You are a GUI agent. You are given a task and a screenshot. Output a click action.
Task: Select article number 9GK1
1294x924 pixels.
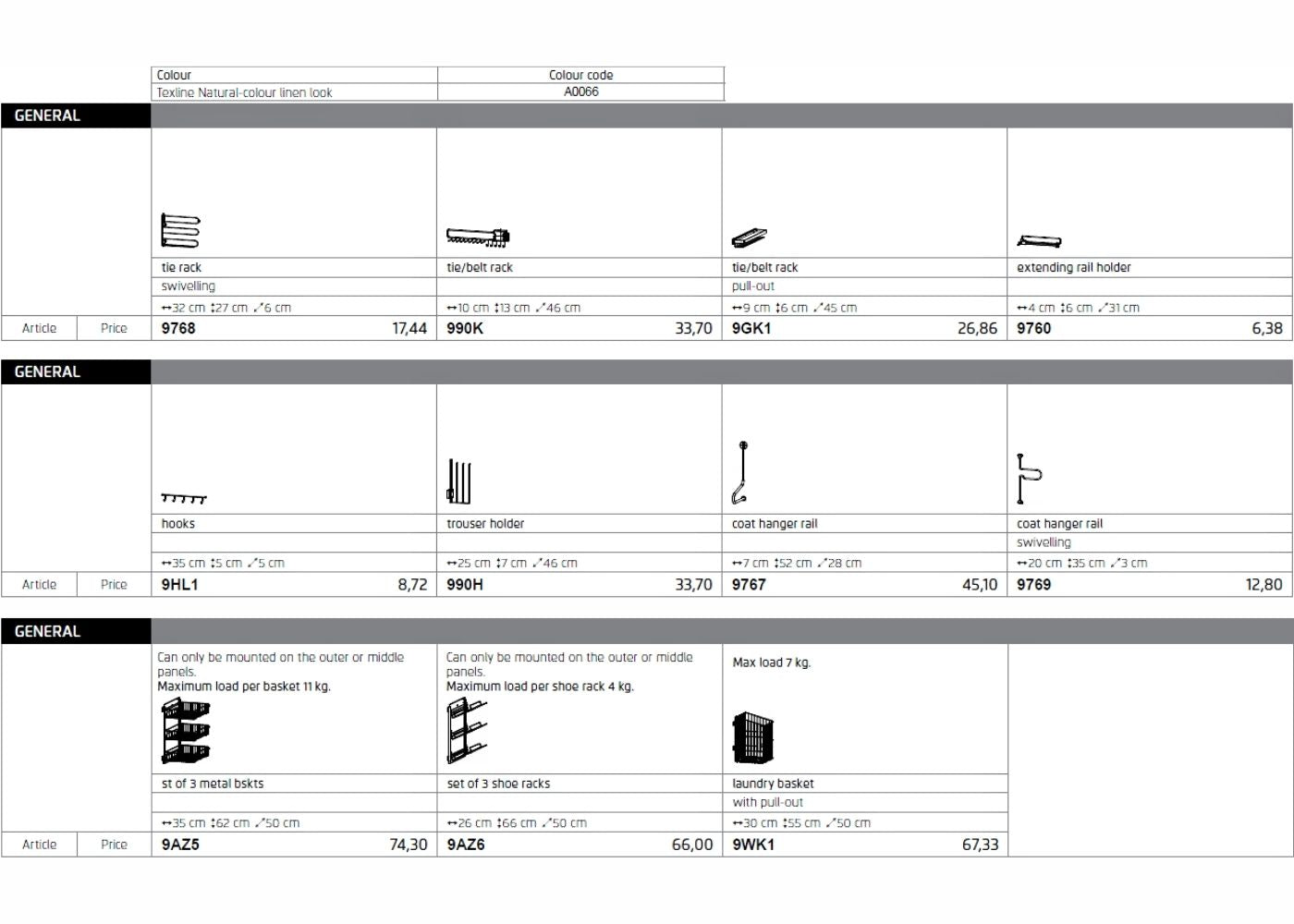[x=751, y=328]
